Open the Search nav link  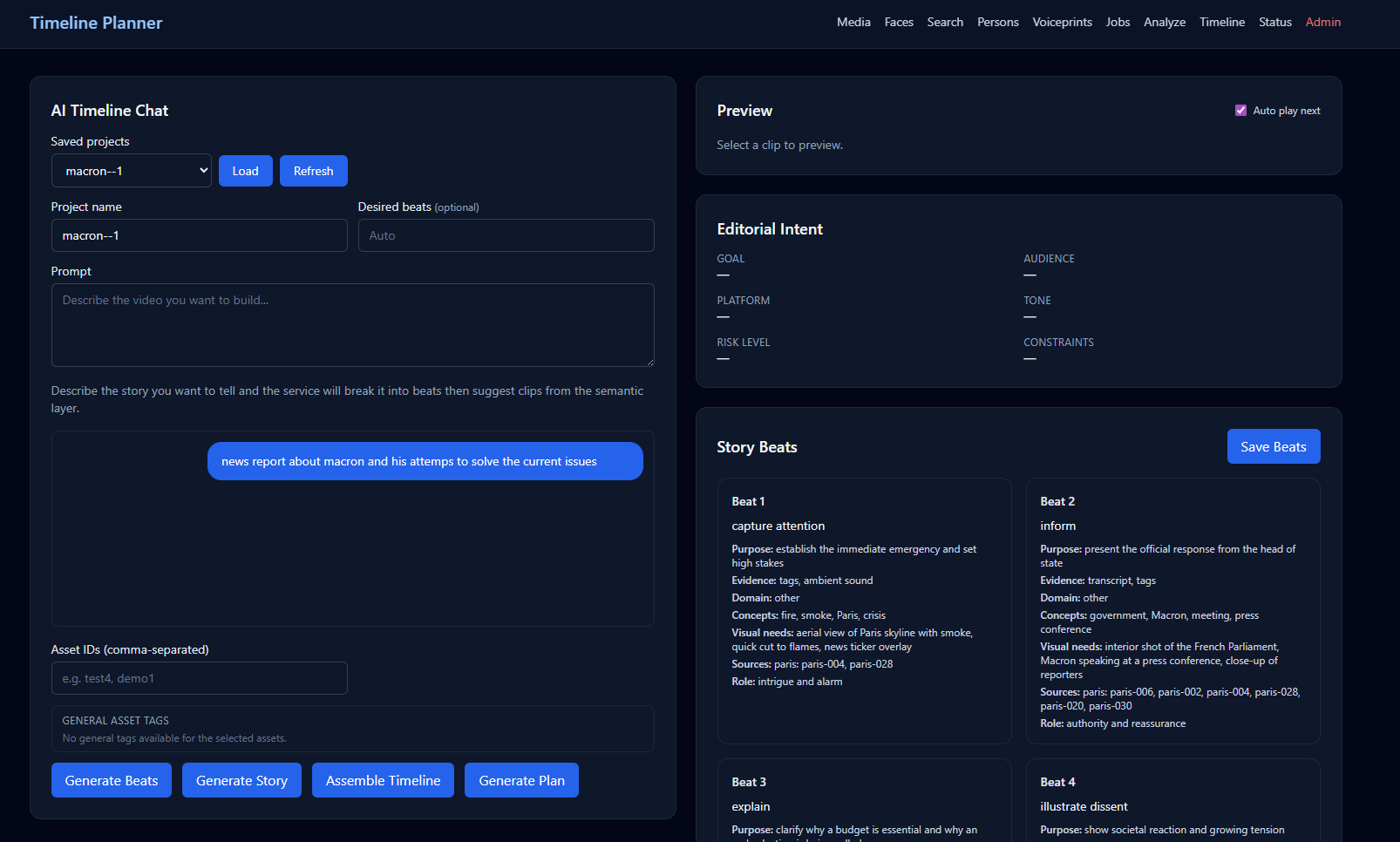945,22
